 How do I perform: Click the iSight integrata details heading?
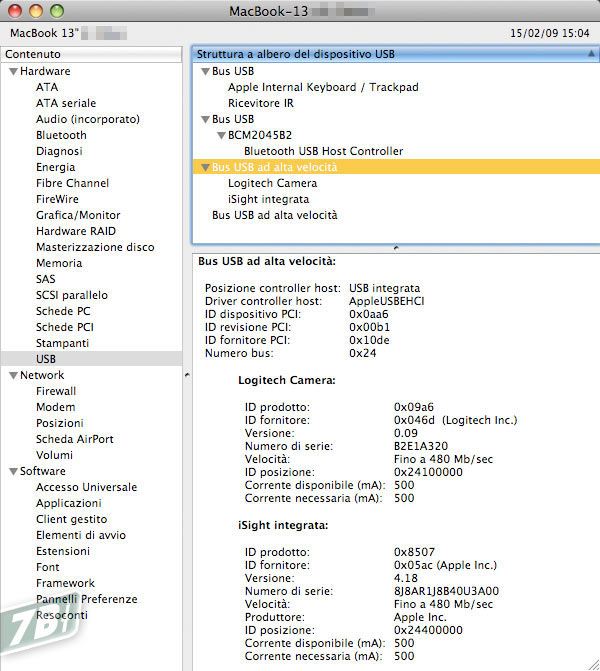[x=283, y=525]
